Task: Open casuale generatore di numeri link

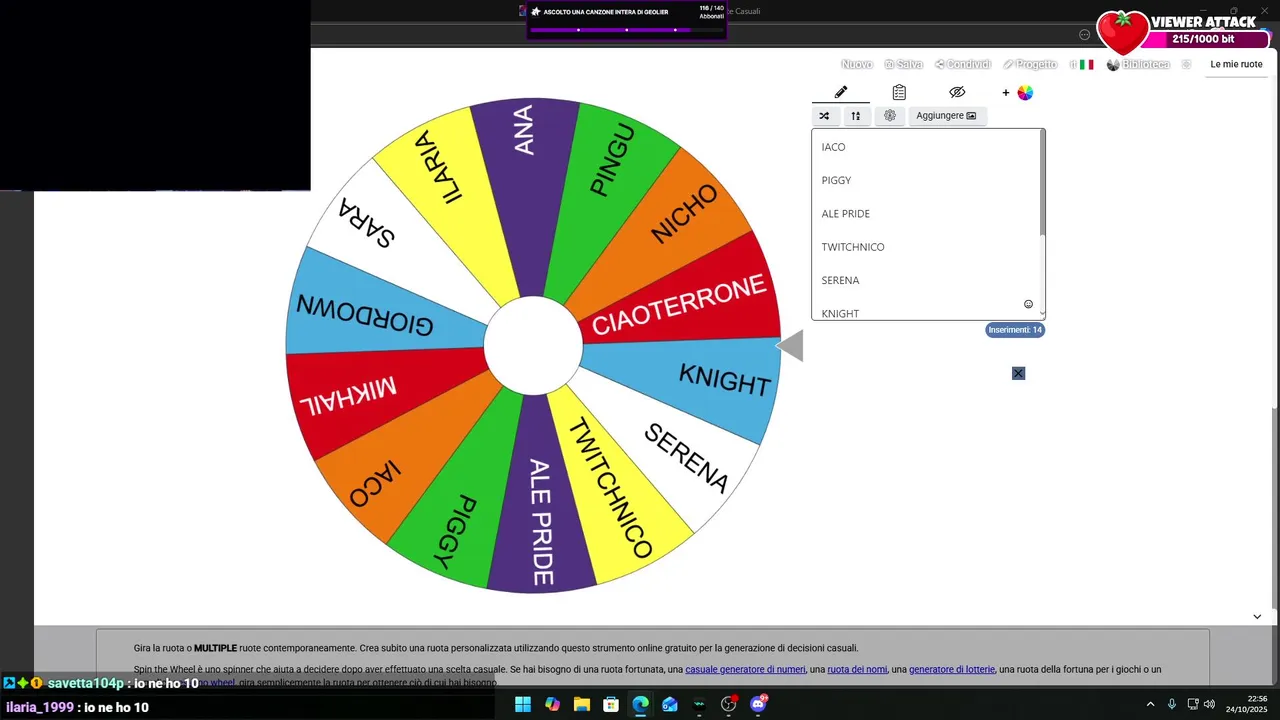Action: point(745,669)
